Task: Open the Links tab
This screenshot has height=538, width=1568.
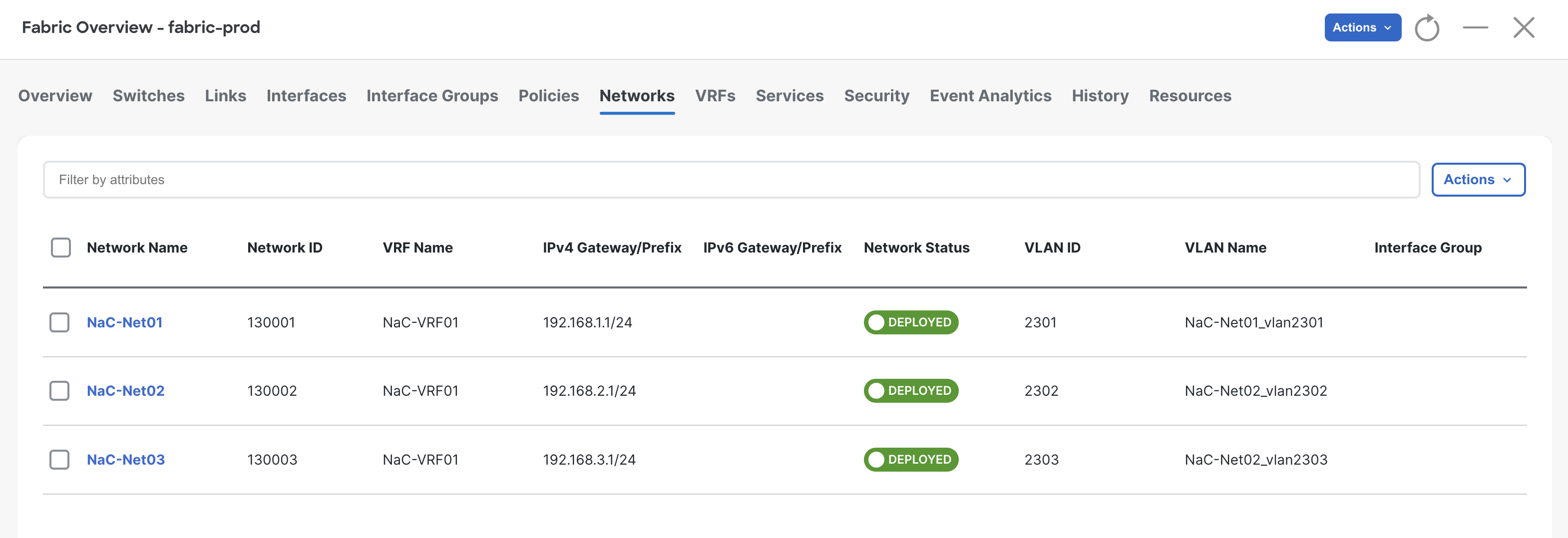Action: coord(225,95)
